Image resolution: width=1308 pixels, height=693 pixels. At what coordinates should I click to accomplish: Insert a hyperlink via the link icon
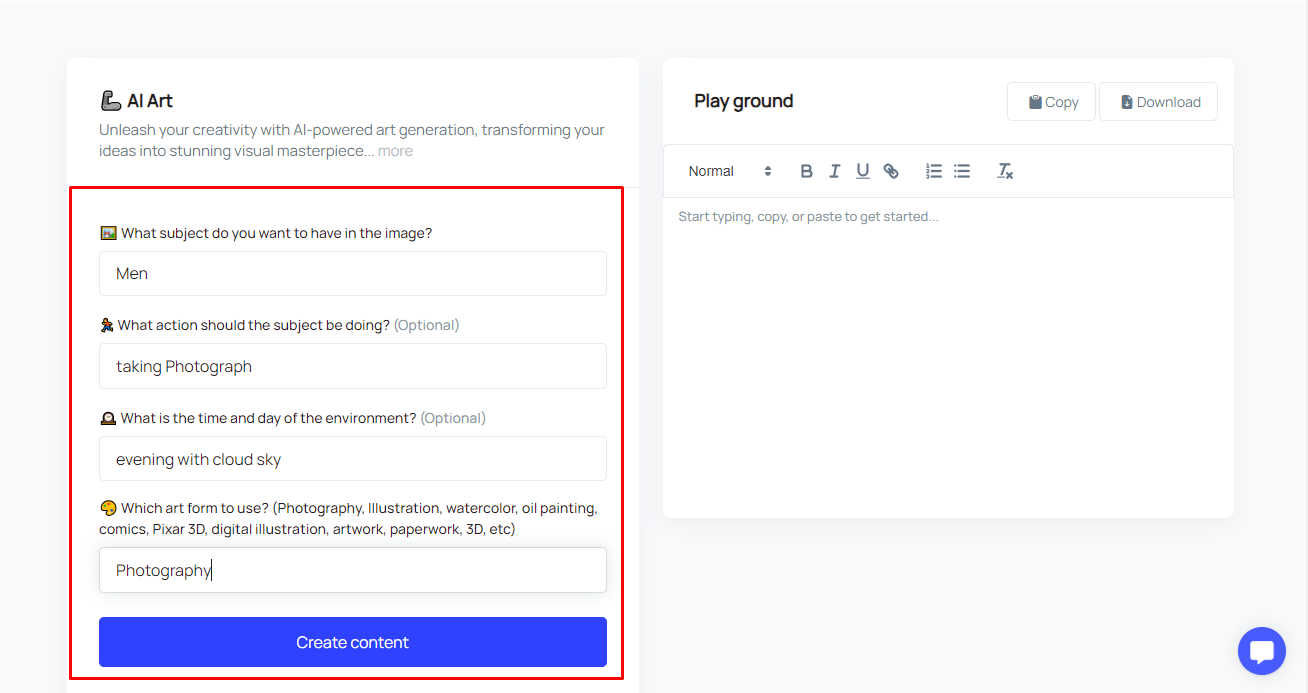tap(891, 171)
